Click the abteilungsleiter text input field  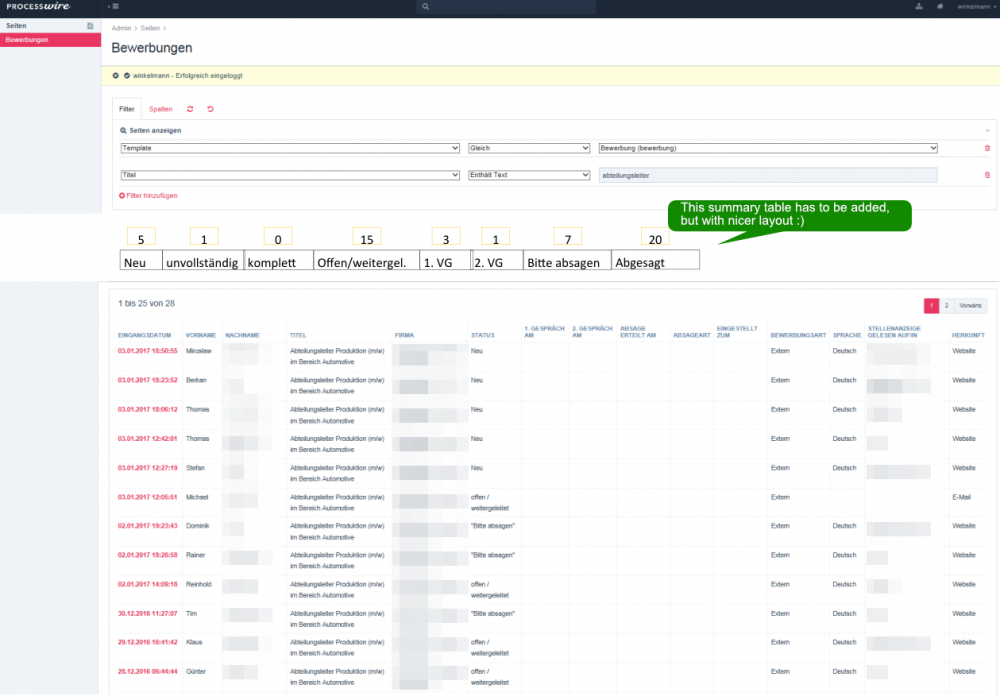click(x=767, y=175)
